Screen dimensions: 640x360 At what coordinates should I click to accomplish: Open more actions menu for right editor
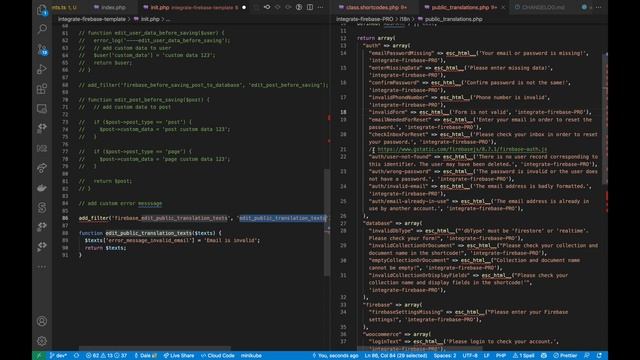click(x=598, y=7)
